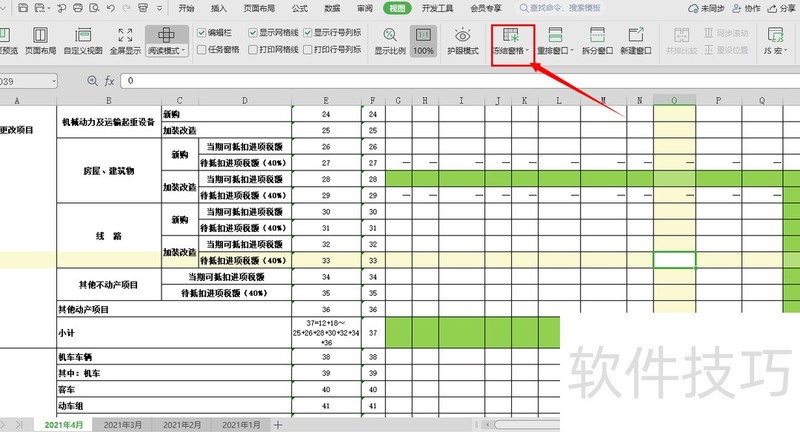Expand the Reading Mode dropdown arrow
Screen dimensions: 800x432
(x=183, y=50)
